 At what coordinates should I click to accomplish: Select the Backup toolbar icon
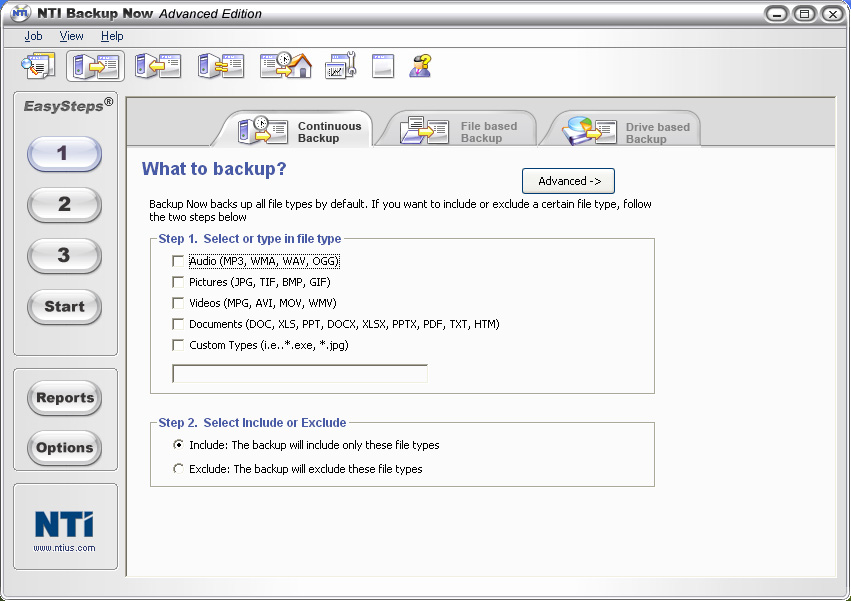click(x=96, y=66)
